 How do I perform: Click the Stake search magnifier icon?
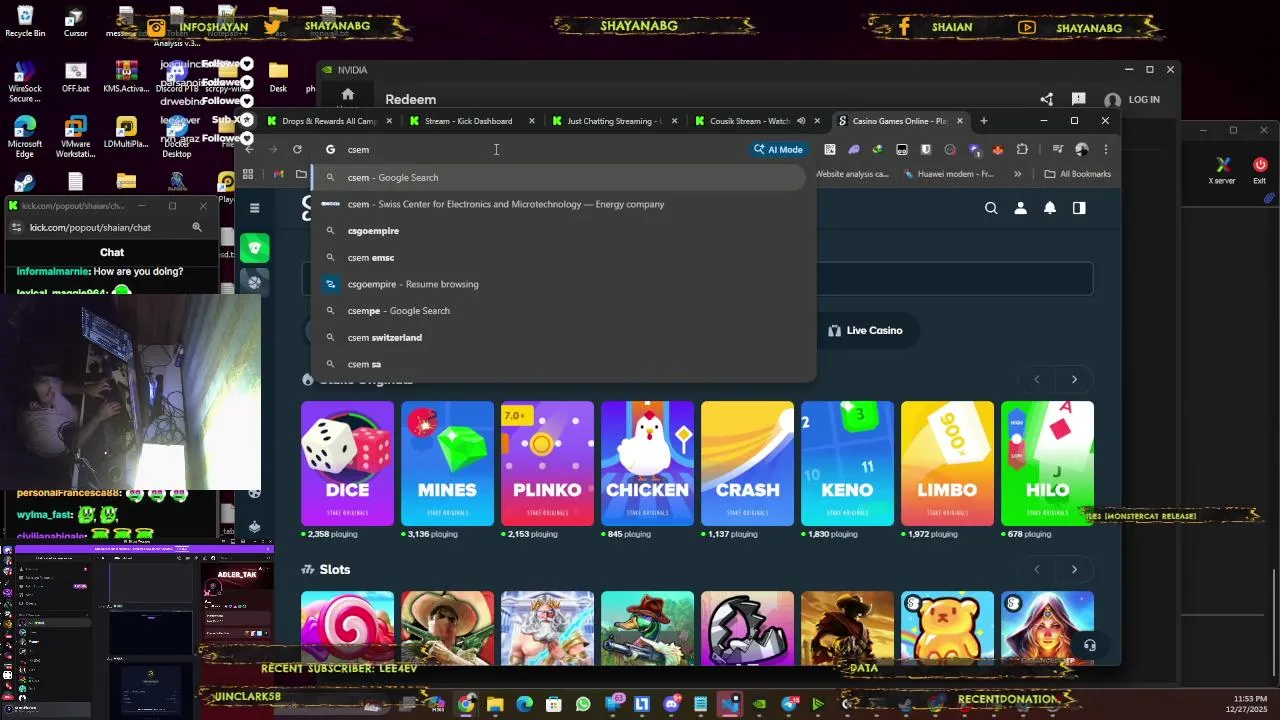click(991, 208)
